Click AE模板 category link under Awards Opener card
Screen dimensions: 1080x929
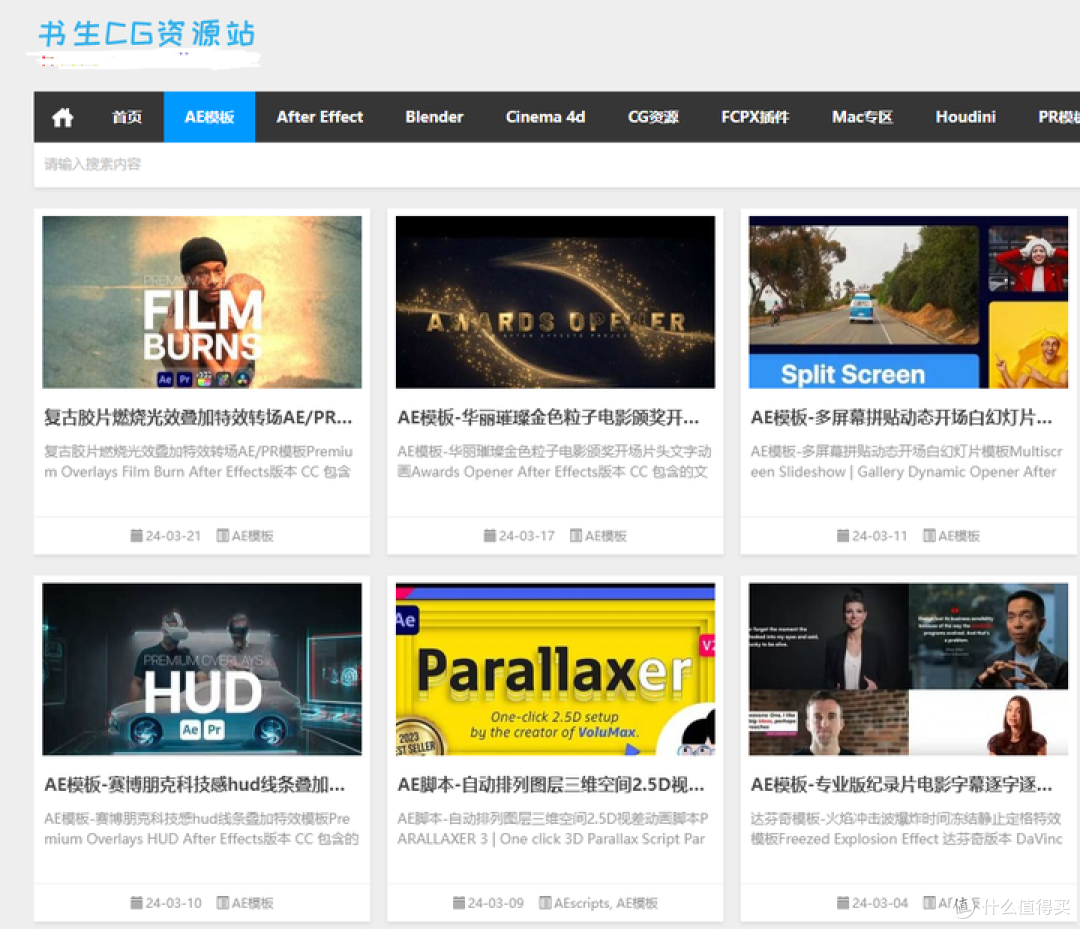pos(606,536)
